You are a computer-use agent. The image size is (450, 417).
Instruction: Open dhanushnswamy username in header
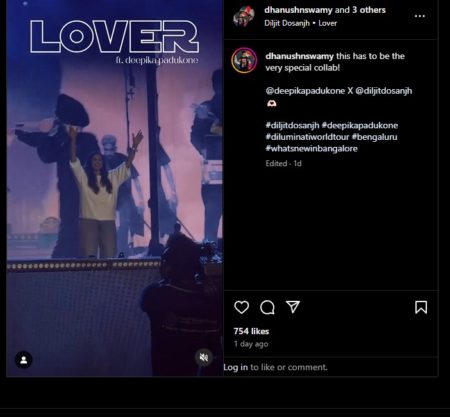[x=298, y=10]
